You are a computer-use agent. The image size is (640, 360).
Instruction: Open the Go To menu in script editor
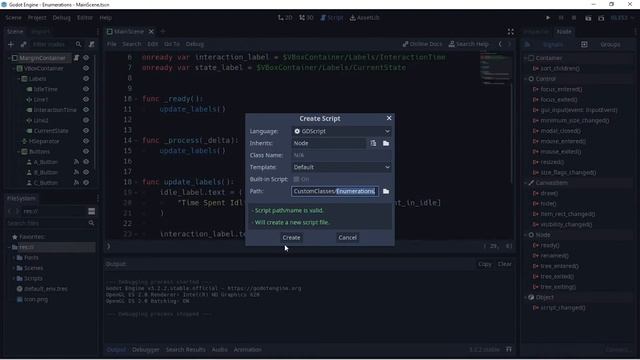click(x=172, y=44)
